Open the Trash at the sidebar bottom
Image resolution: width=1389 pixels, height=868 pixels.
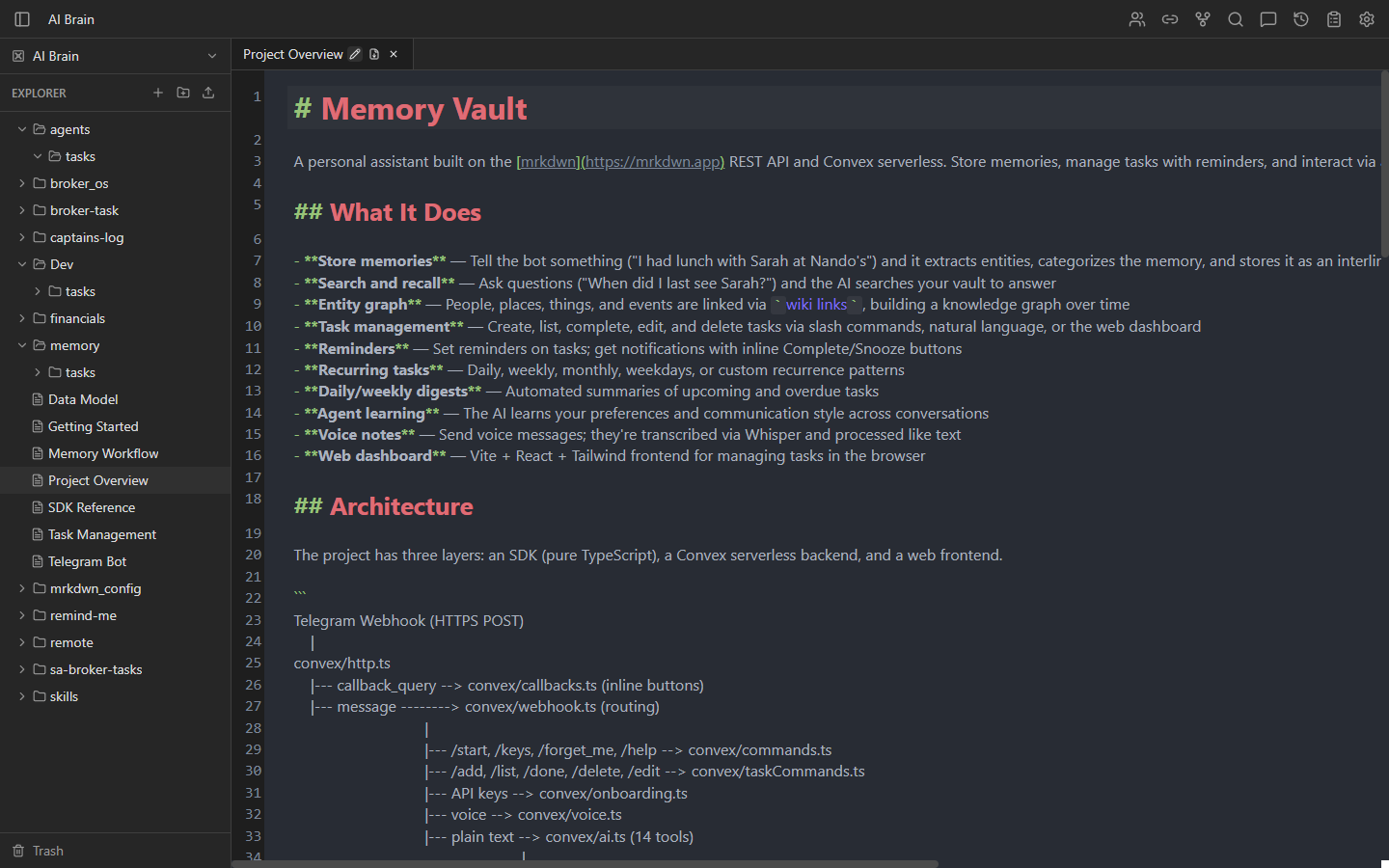(44, 851)
